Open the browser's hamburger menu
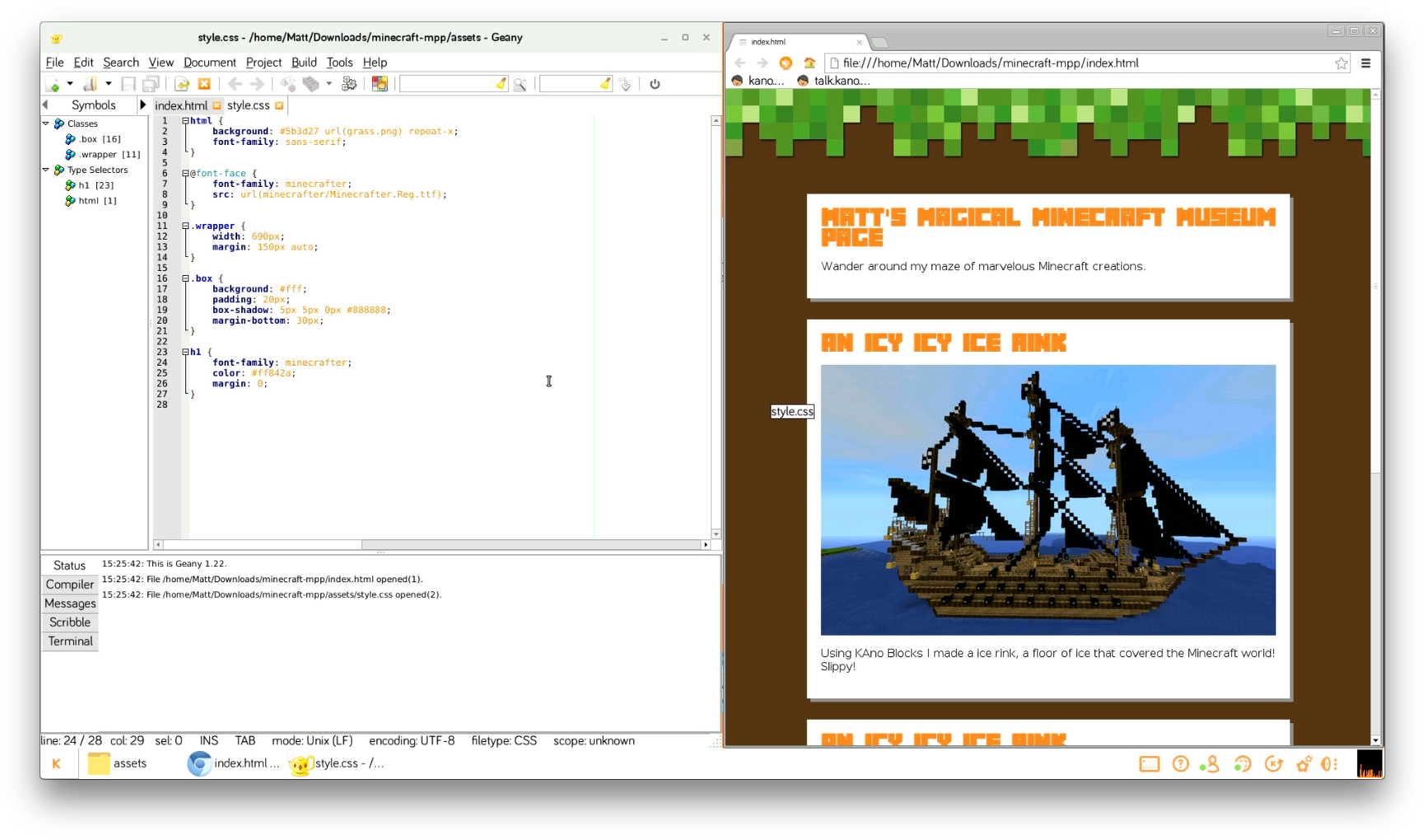 [1366, 63]
